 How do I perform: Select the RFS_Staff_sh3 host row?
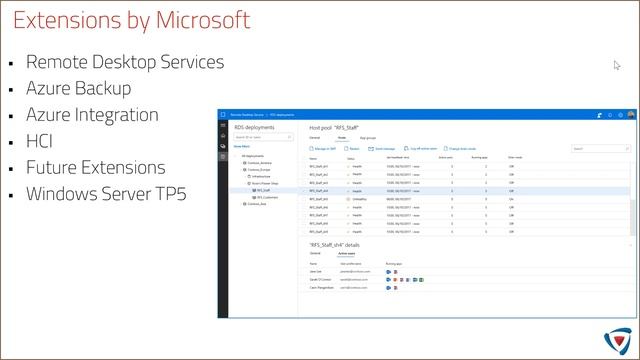[x=465, y=183]
